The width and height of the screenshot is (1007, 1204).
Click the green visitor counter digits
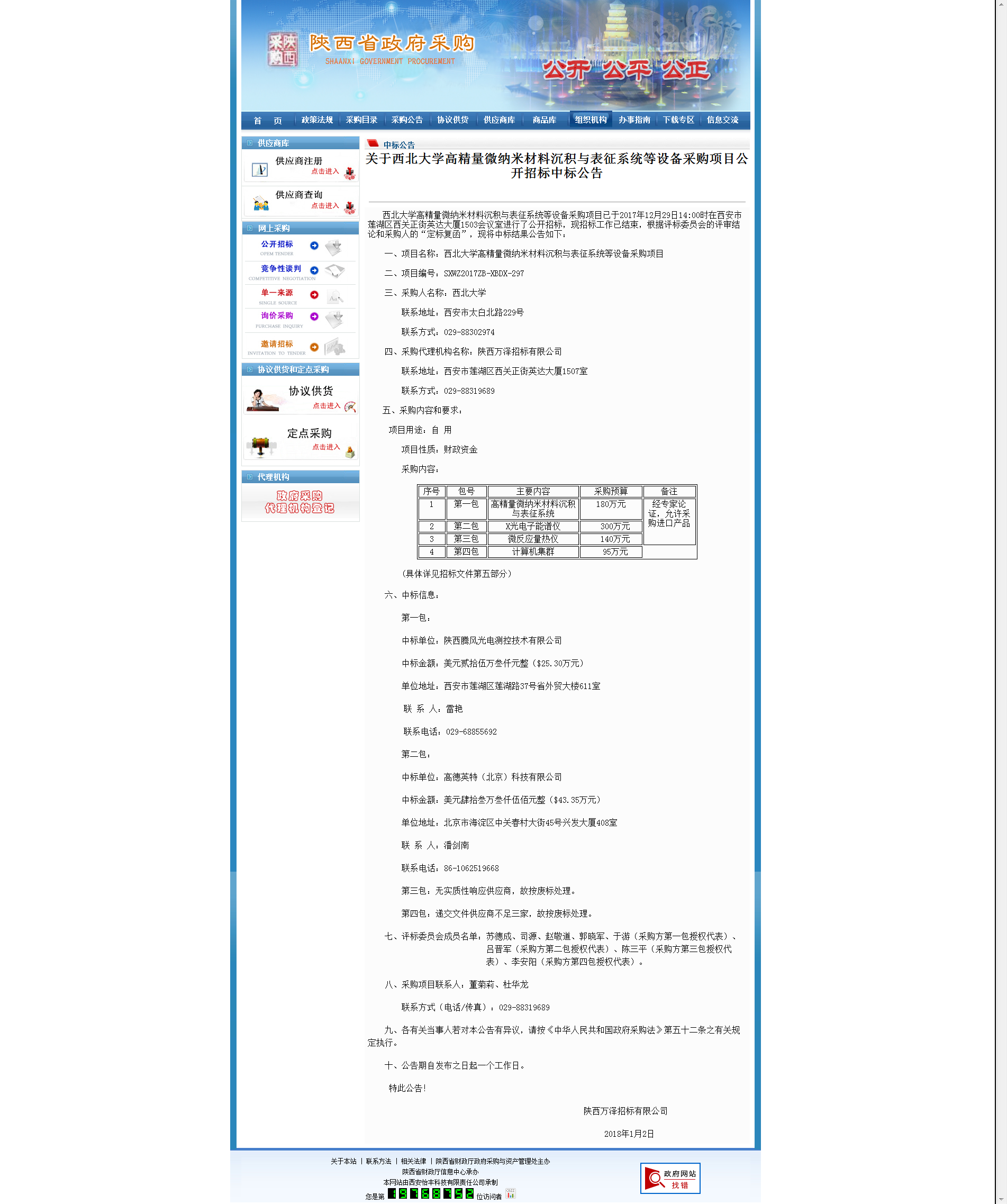pyautogui.click(x=430, y=1194)
